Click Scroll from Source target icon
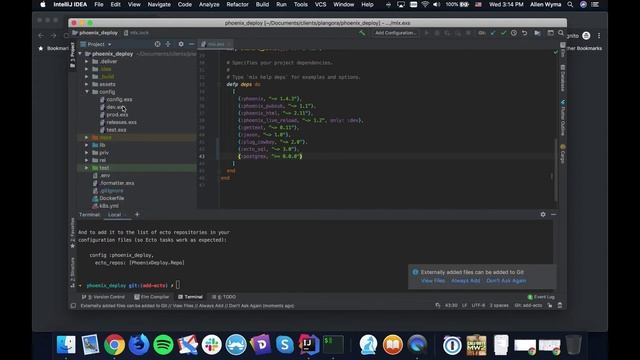Viewport: 640px width, 360px height. click(158, 44)
